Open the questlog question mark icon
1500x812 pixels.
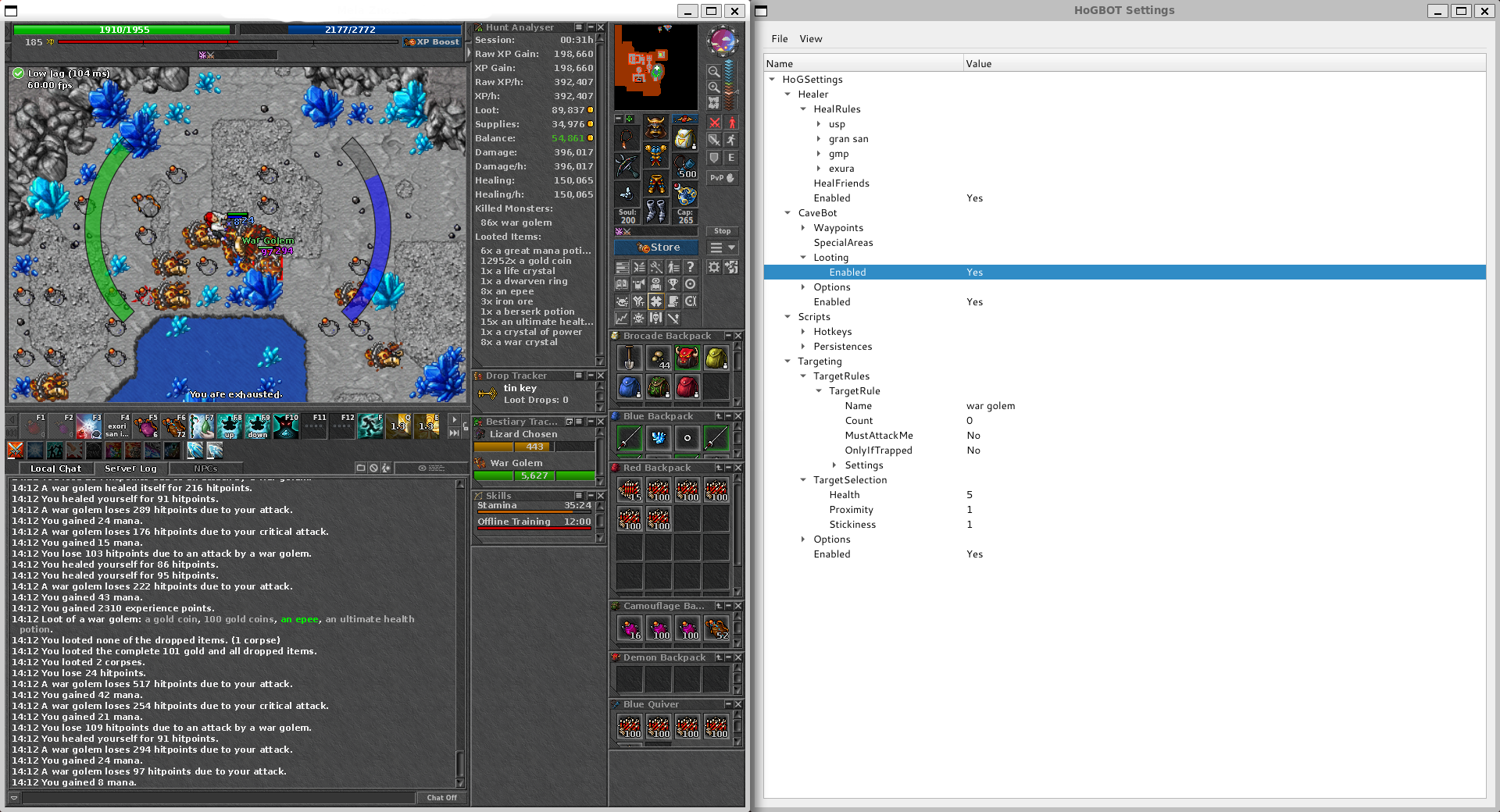pos(691,267)
